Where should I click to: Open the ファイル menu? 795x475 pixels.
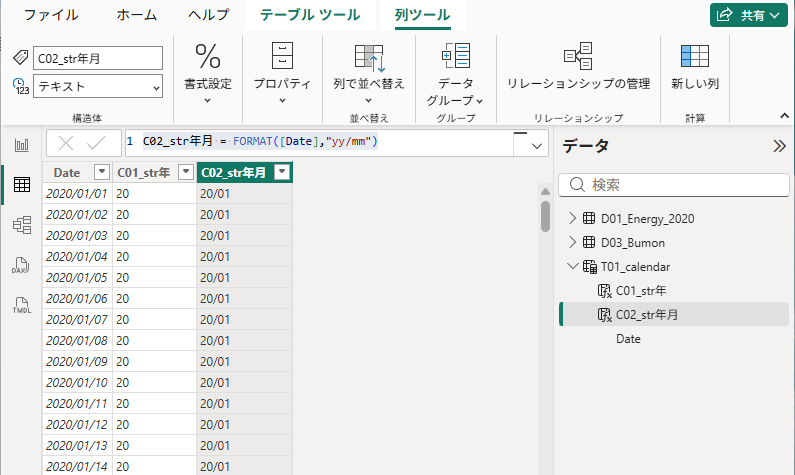coord(51,15)
